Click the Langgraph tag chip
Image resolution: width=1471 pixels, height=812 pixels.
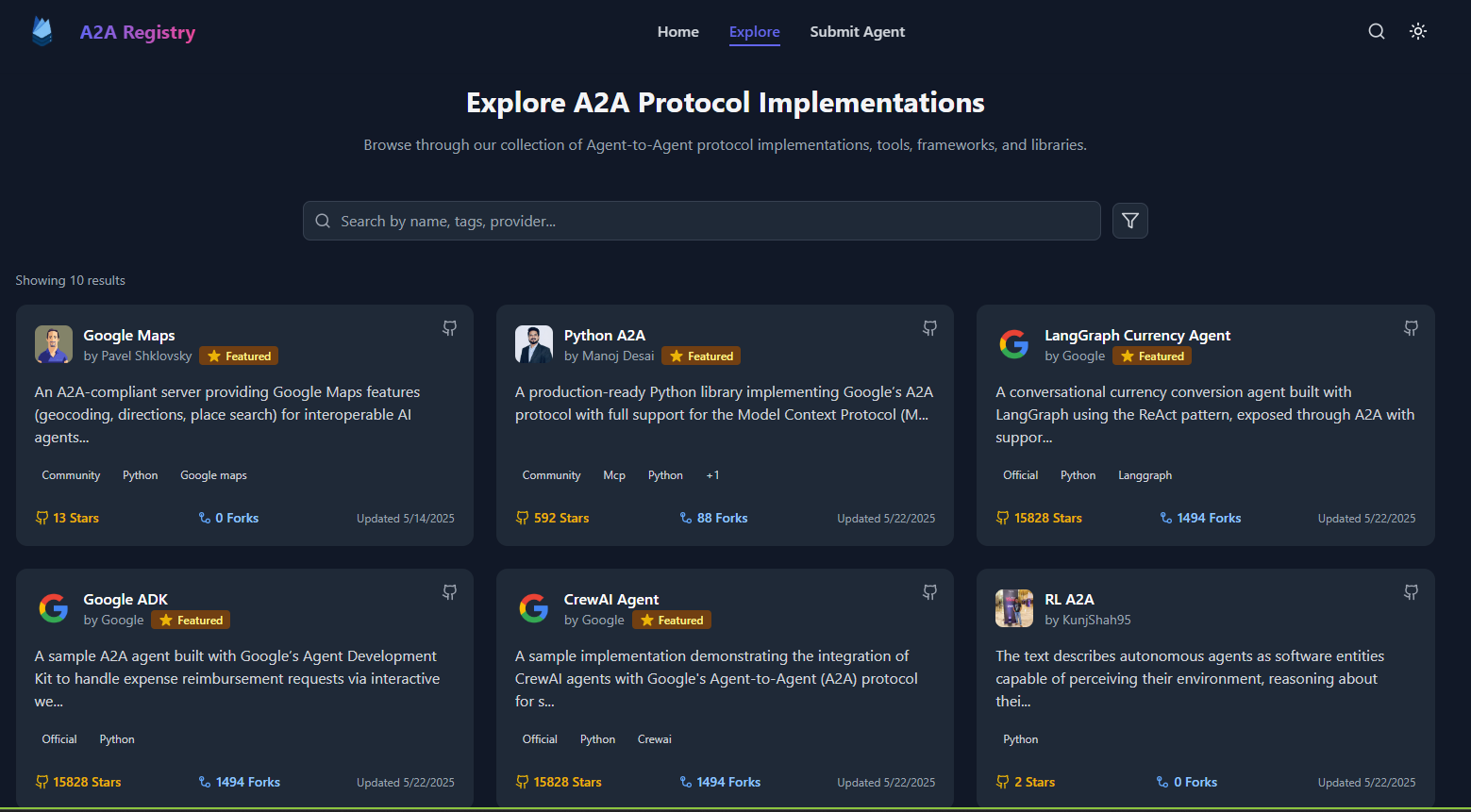tap(1145, 475)
